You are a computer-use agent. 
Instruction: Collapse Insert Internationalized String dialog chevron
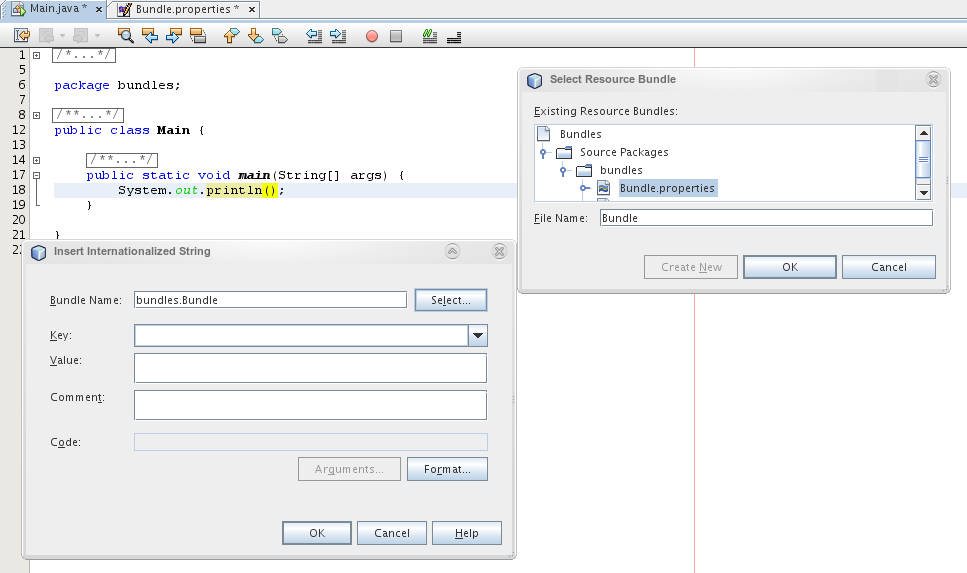(x=453, y=251)
